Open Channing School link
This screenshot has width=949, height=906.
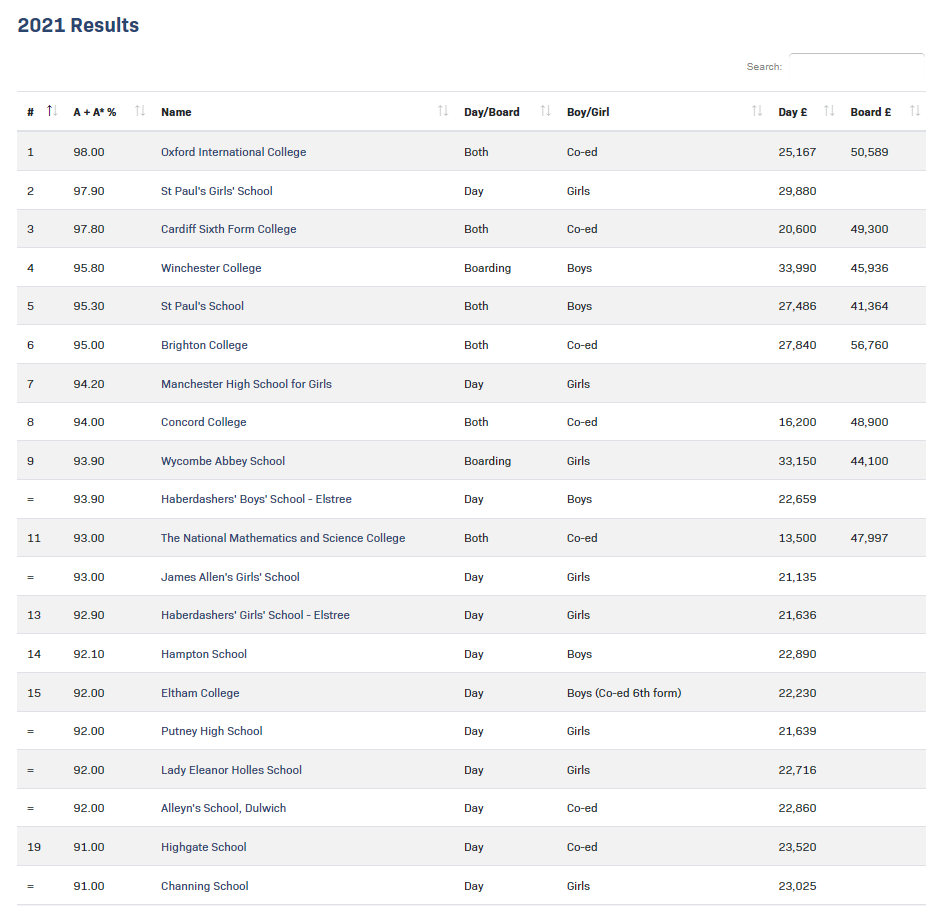coord(205,886)
